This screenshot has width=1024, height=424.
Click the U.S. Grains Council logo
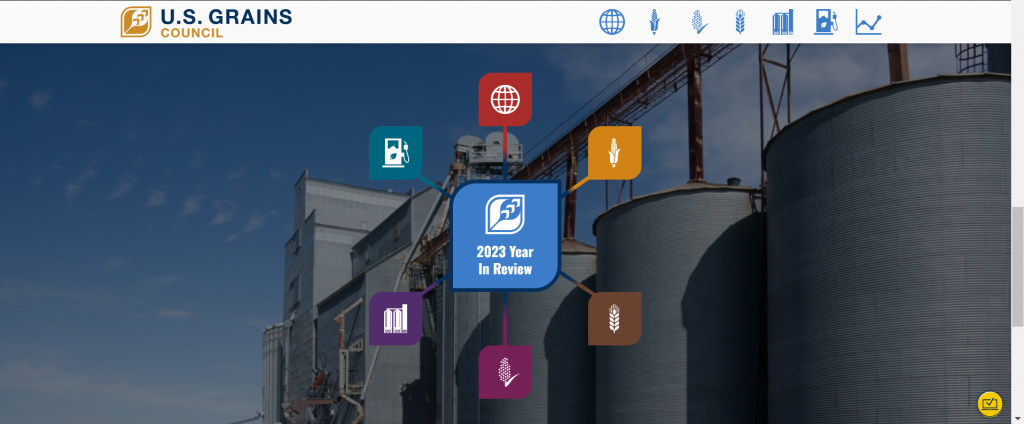(206, 22)
